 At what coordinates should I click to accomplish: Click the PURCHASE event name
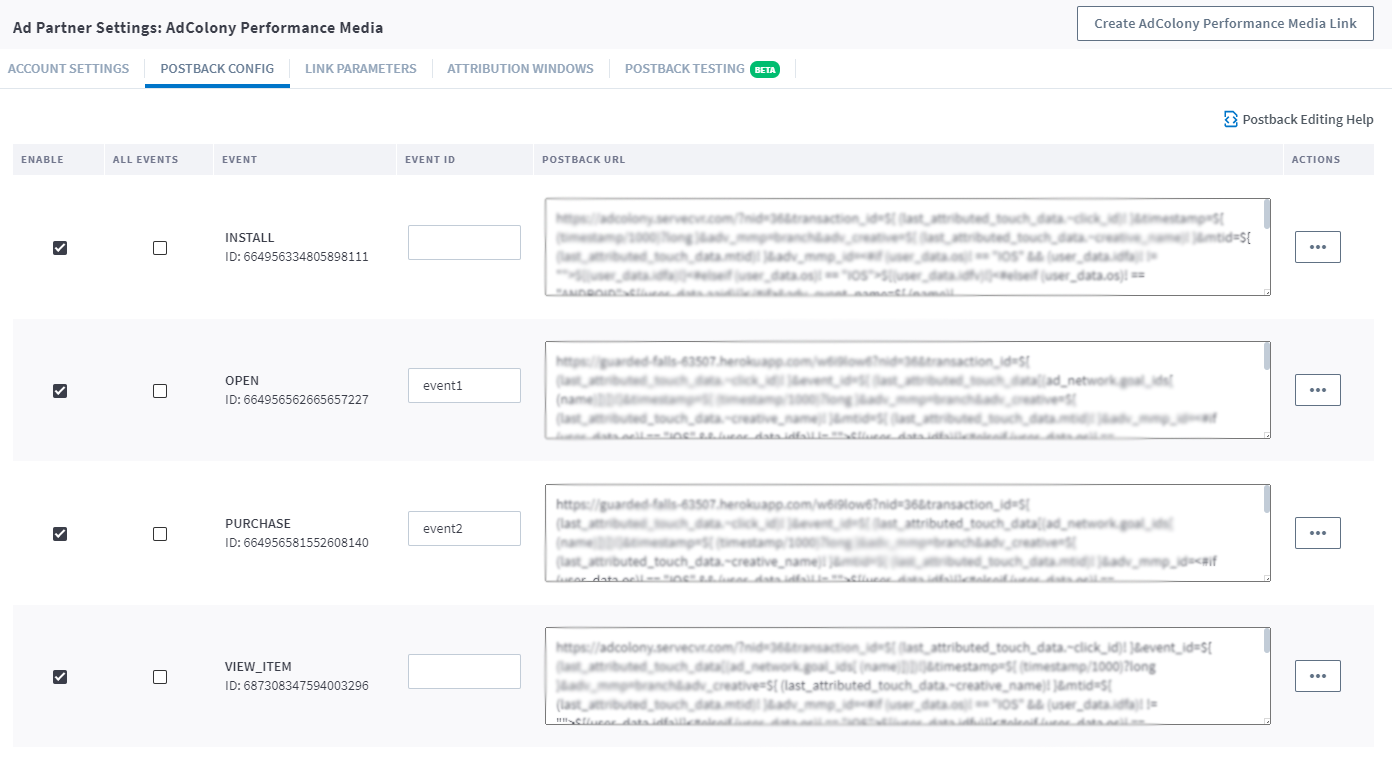click(x=258, y=524)
